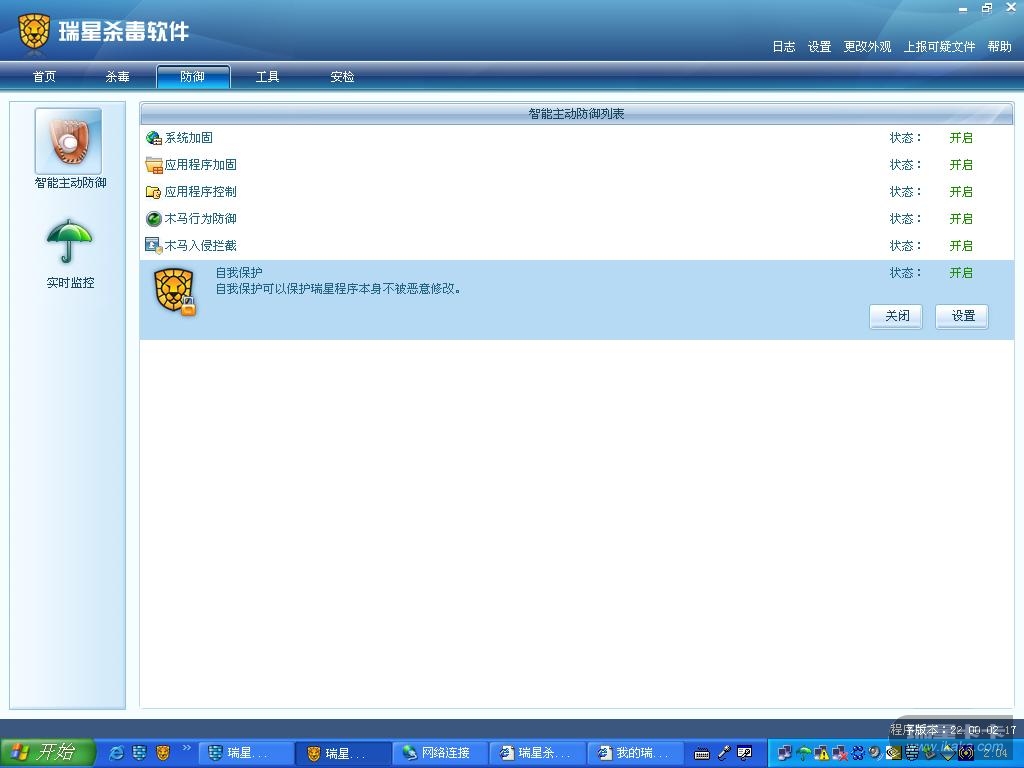Minimize the Rising antivirus window

tap(963, 9)
